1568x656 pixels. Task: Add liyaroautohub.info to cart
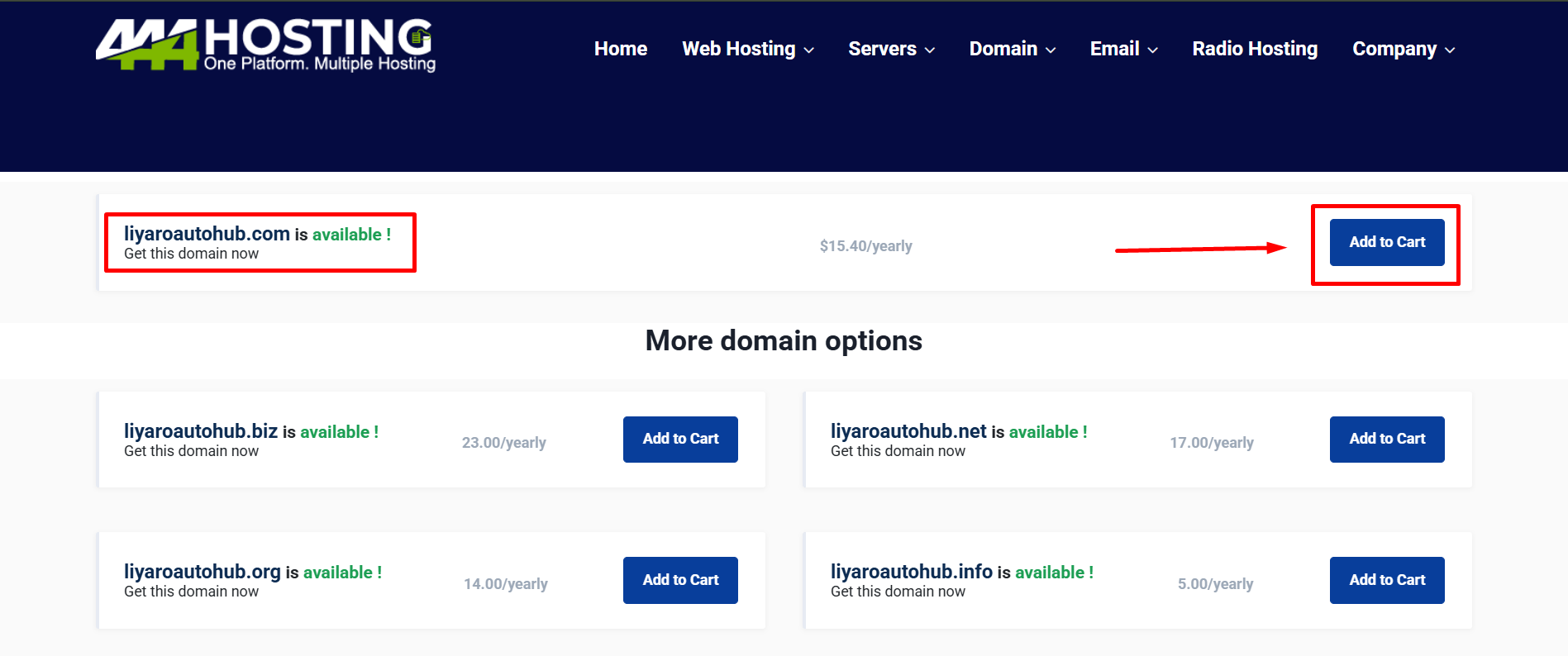coord(1386,580)
